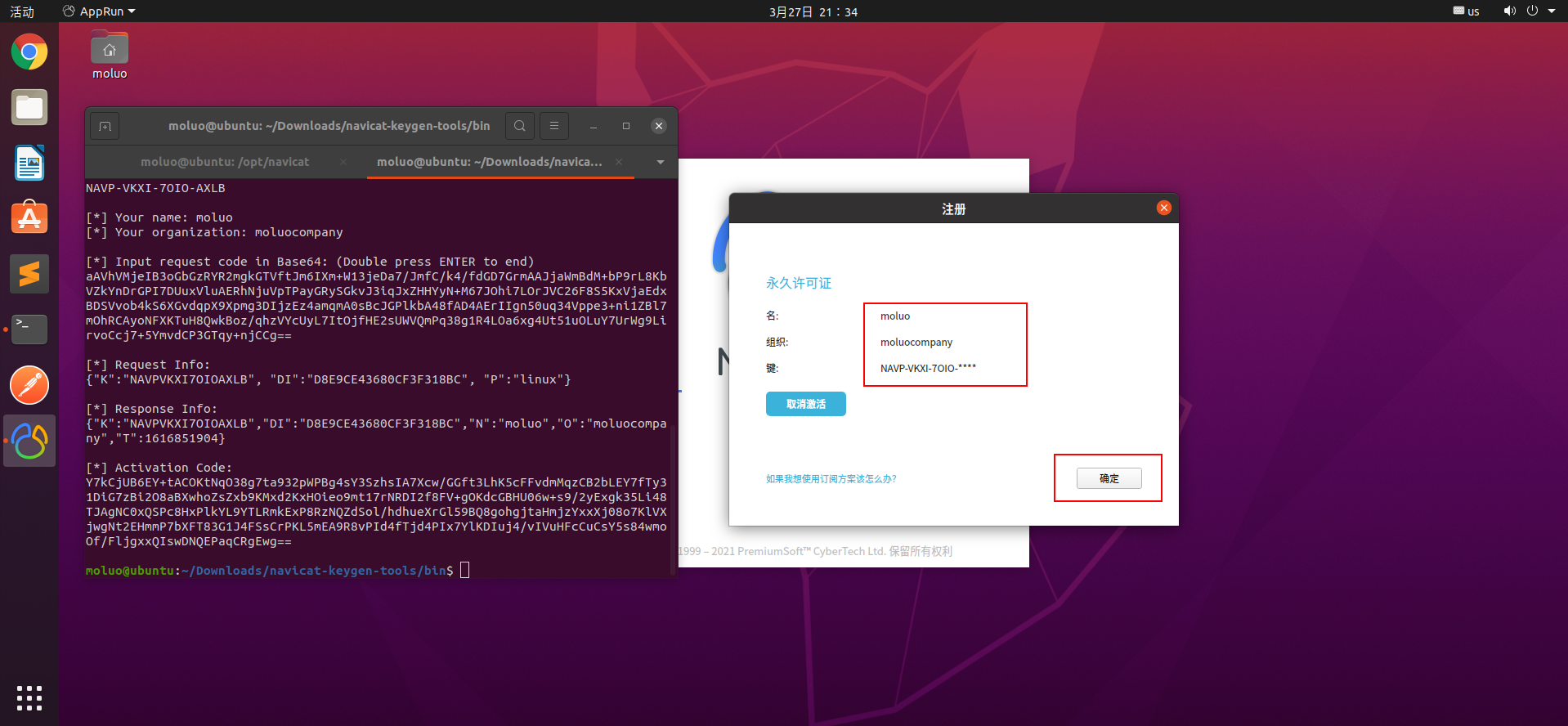Screen dimensions: 1568x726
Task: Open the terminal hamburger menu
Action: (554, 126)
